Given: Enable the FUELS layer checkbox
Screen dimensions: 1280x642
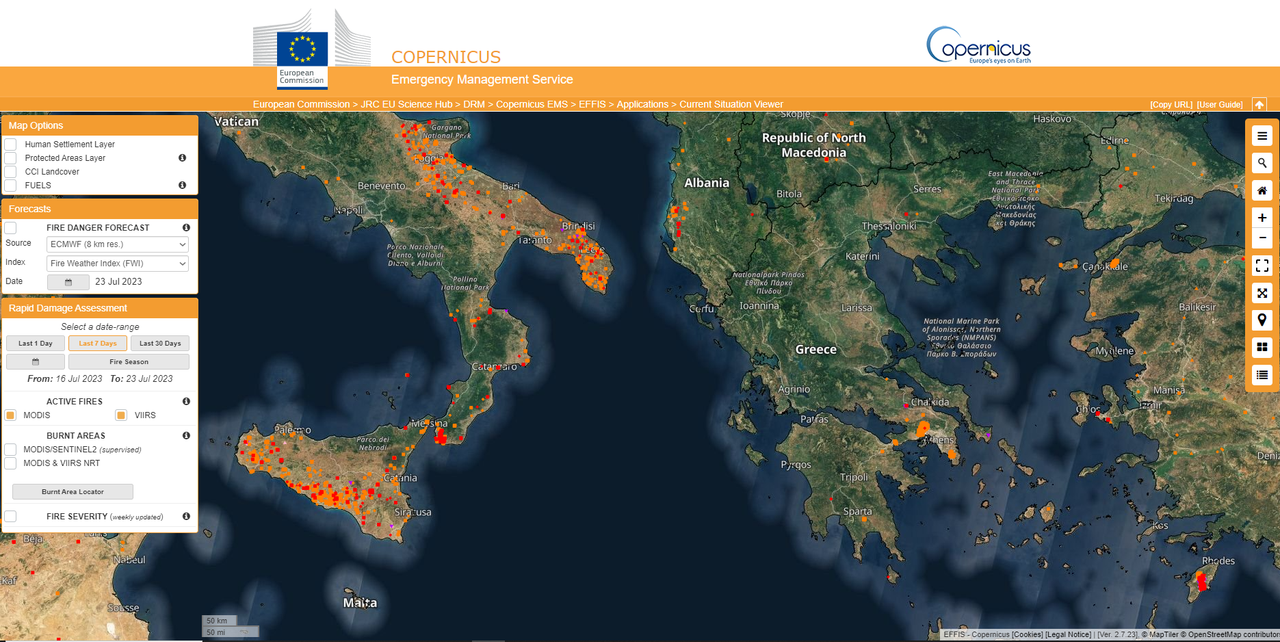Looking at the screenshot, I should [x=10, y=185].
